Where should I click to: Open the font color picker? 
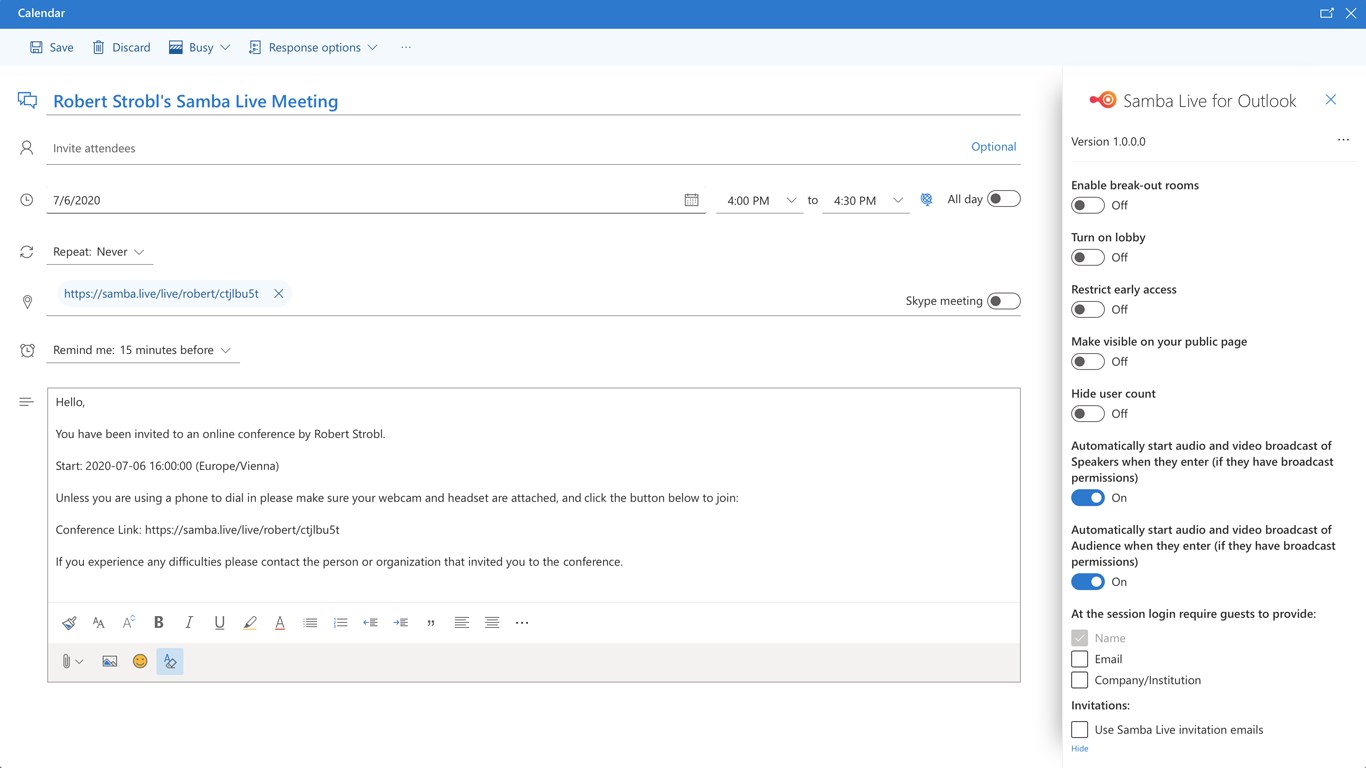pyautogui.click(x=280, y=622)
